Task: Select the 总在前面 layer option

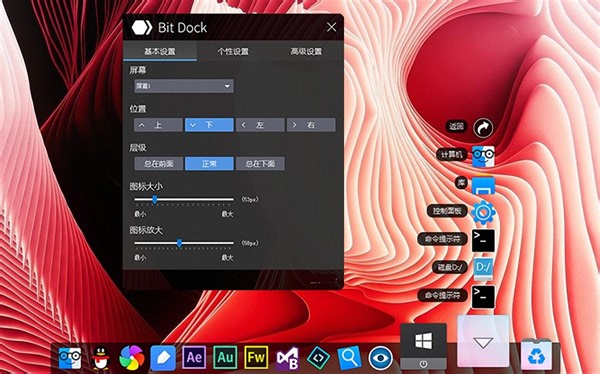Action: click(158, 163)
